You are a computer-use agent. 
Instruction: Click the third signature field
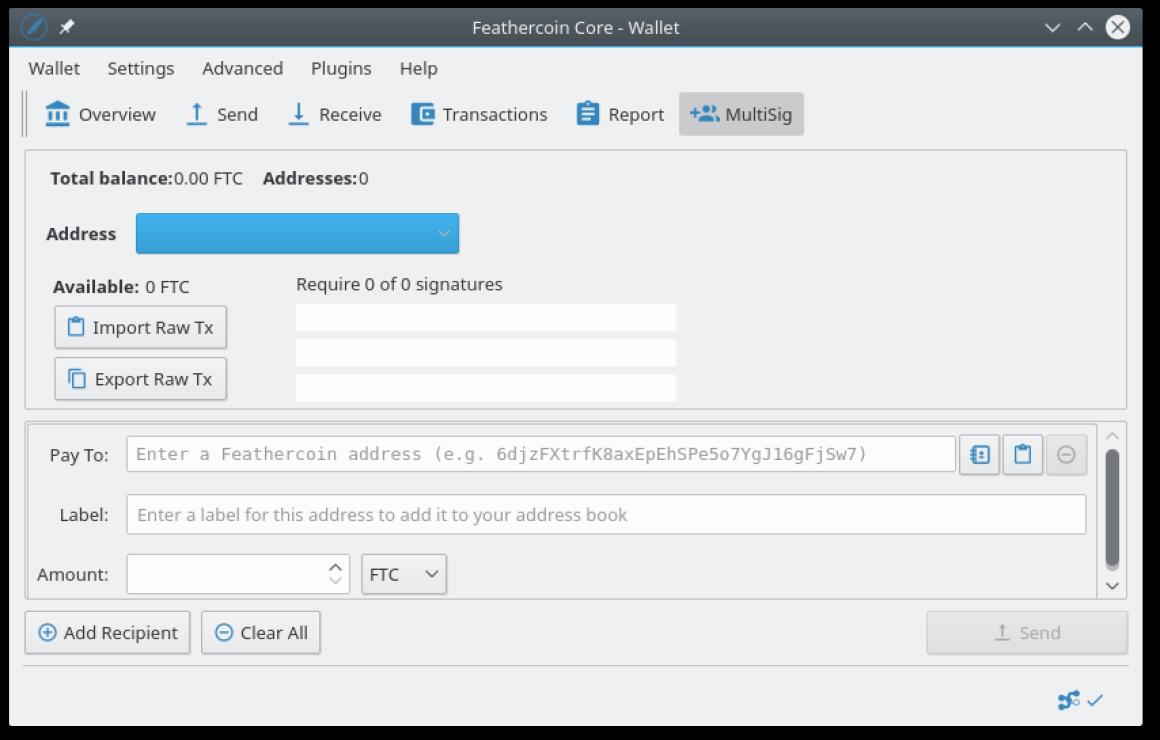pyautogui.click(x=486, y=388)
